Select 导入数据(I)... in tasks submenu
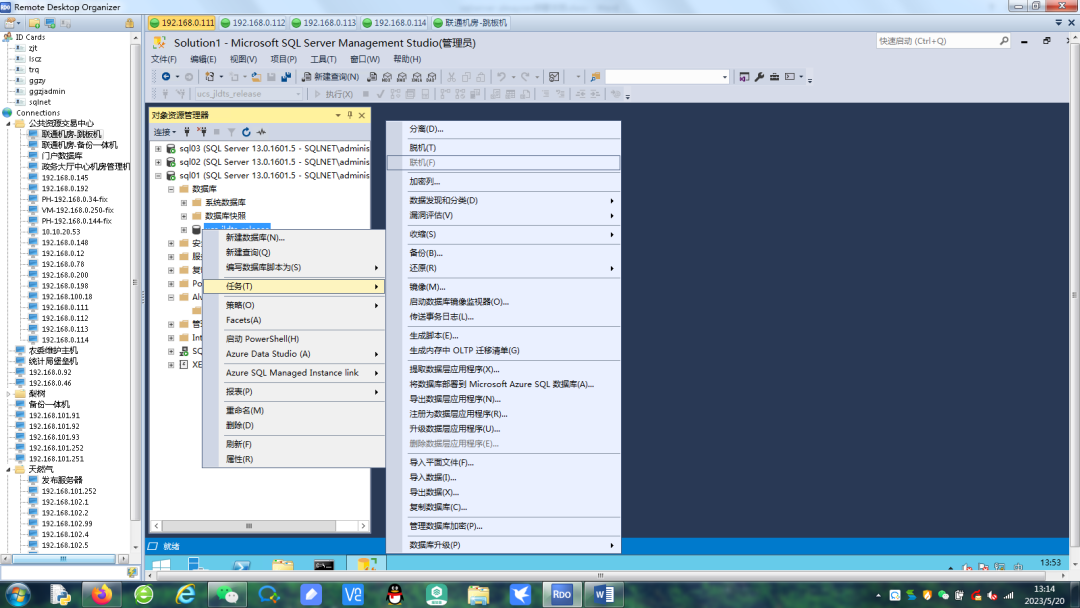1080x608 pixels. point(503,477)
